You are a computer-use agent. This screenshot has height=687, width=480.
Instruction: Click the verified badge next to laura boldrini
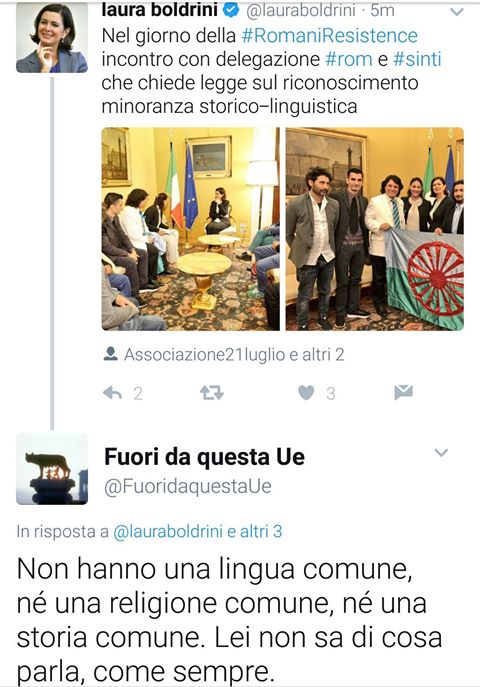(x=231, y=10)
